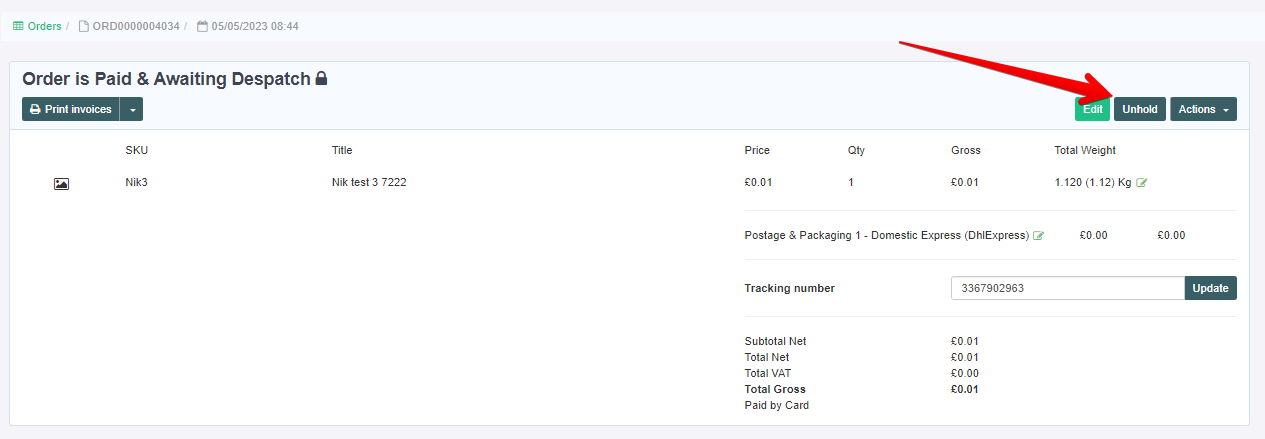Click the calendar icon beside order date
Image resolution: width=1265 pixels, height=439 pixels.
202,26
